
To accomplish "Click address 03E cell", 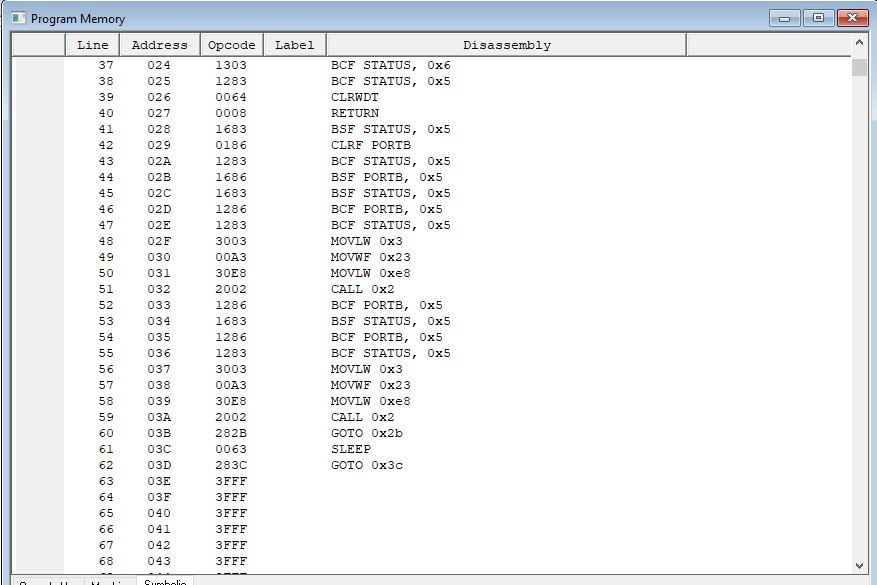I will pyautogui.click(x=159, y=482).
